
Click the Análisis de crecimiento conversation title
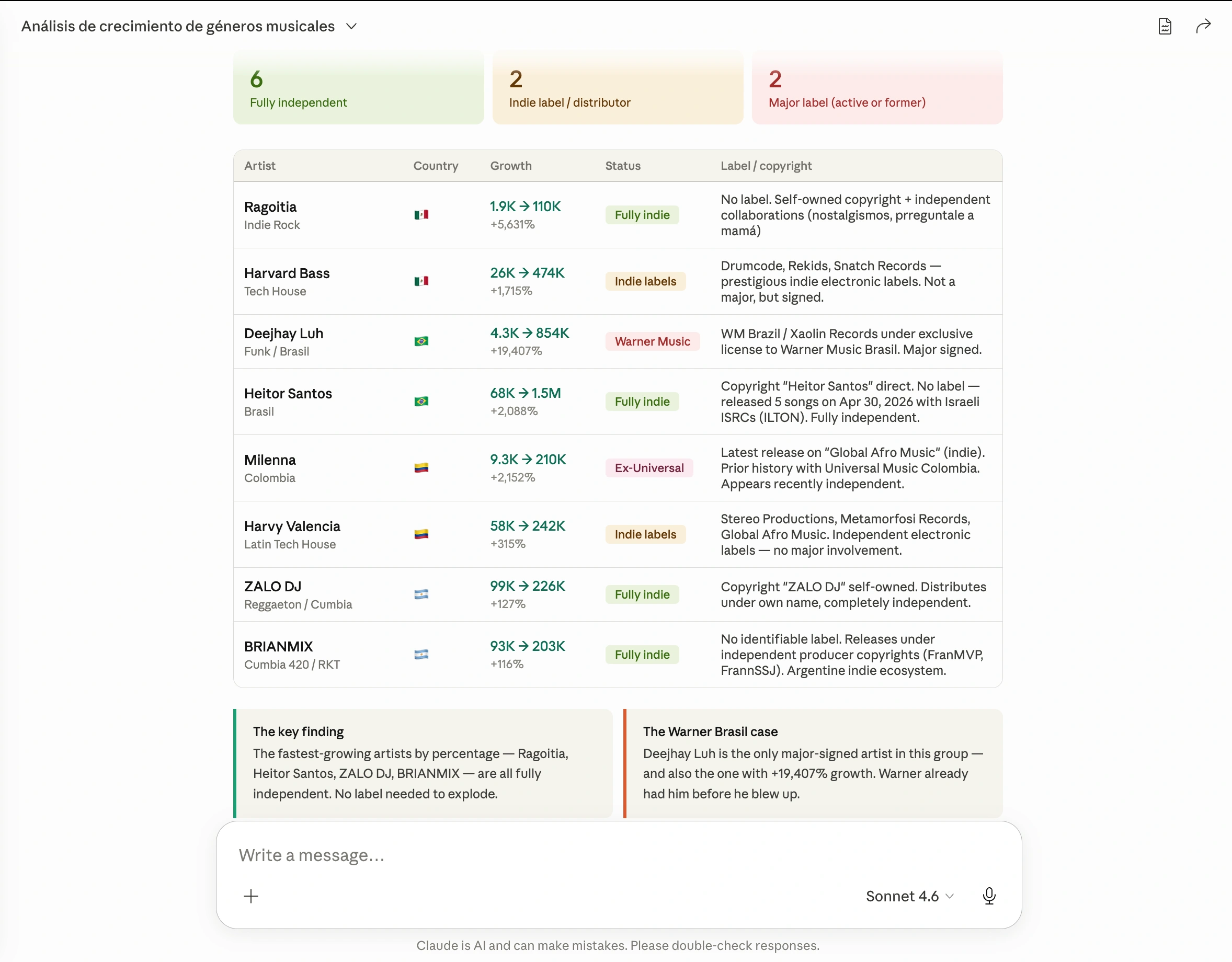click(x=178, y=27)
